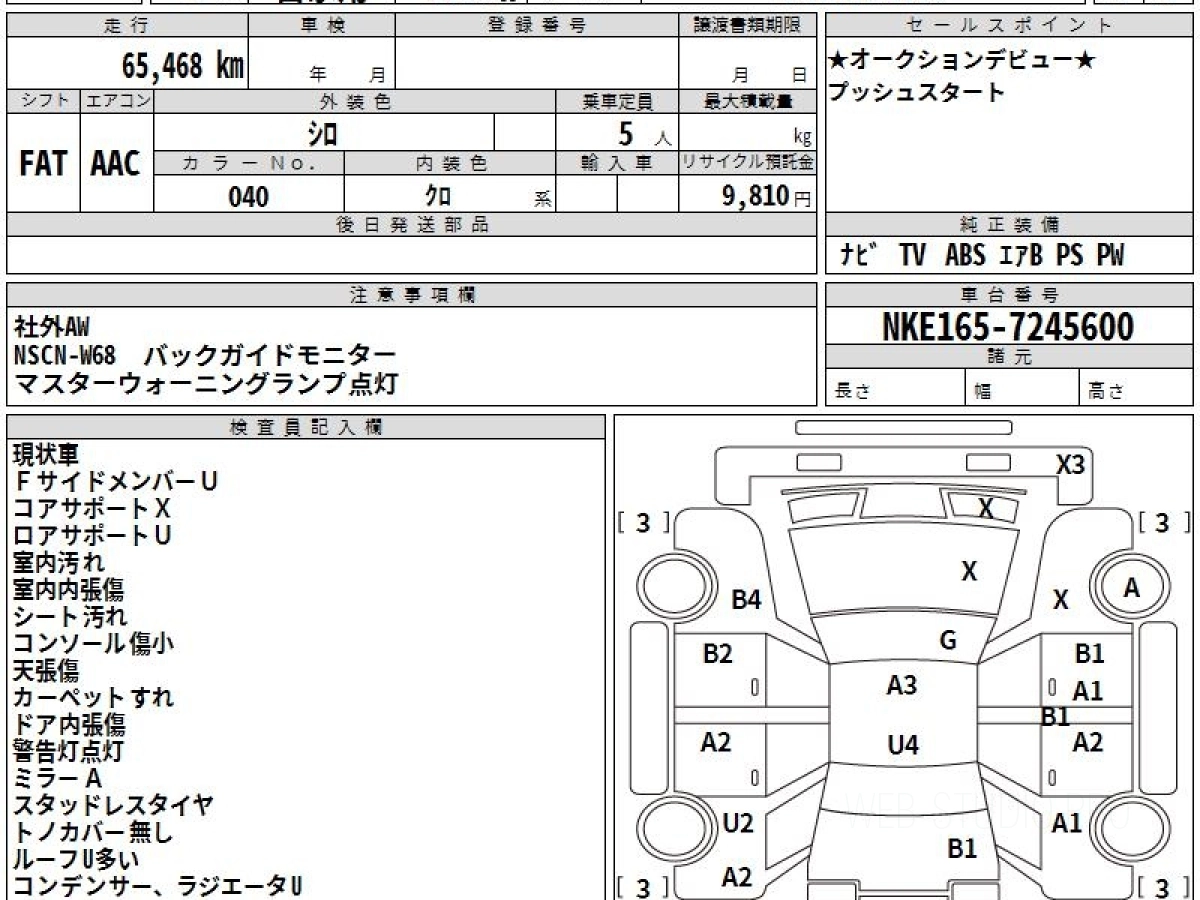Click the 警告灯点灯 inspector note
The image size is (1200, 900).
pyautogui.click(x=69, y=751)
